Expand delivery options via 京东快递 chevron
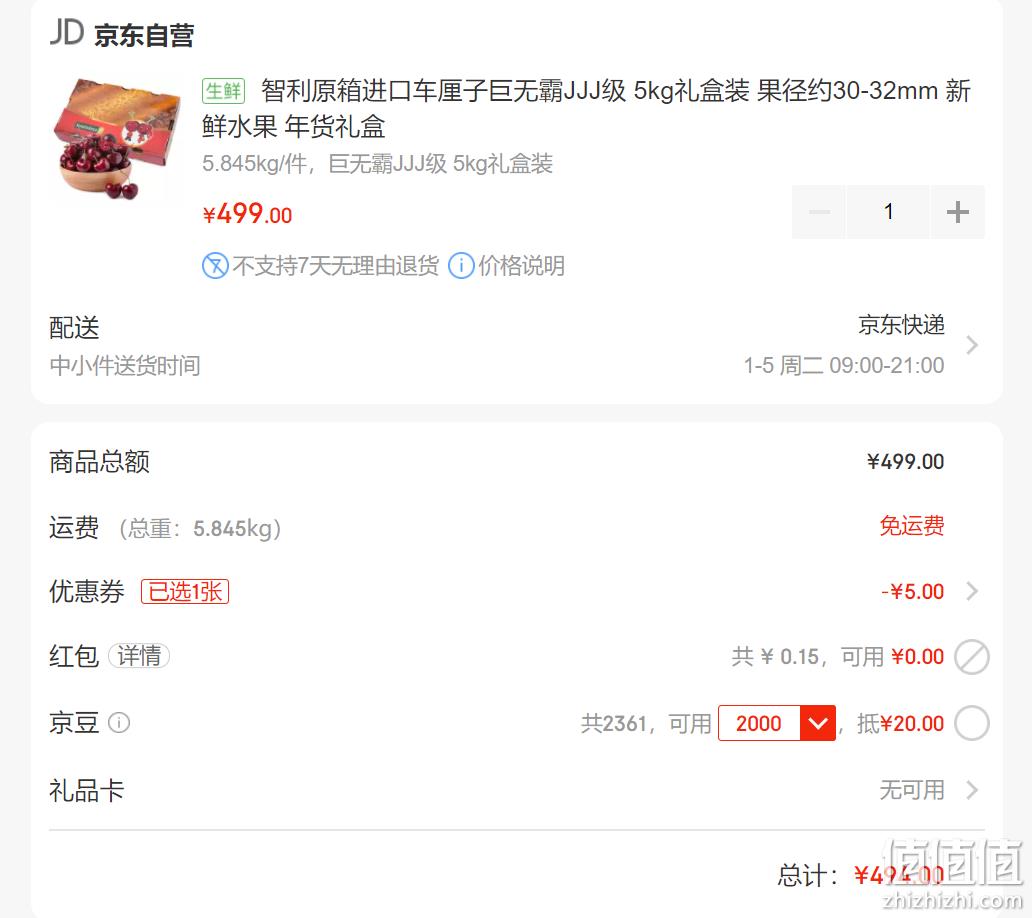This screenshot has width=1032, height=918. pos(972,345)
